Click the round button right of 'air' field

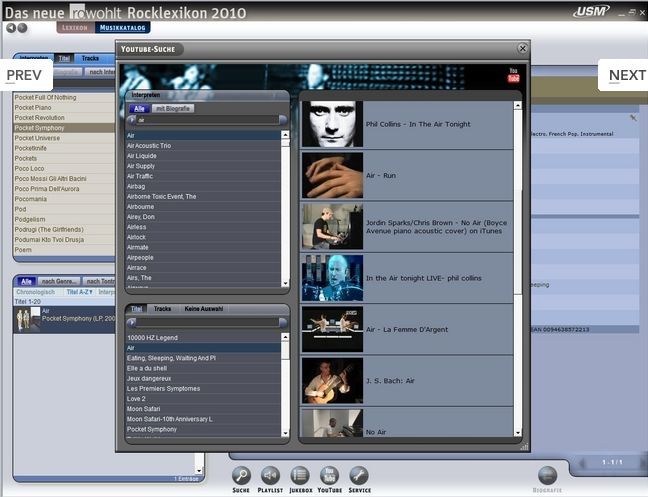(x=283, y=120)
